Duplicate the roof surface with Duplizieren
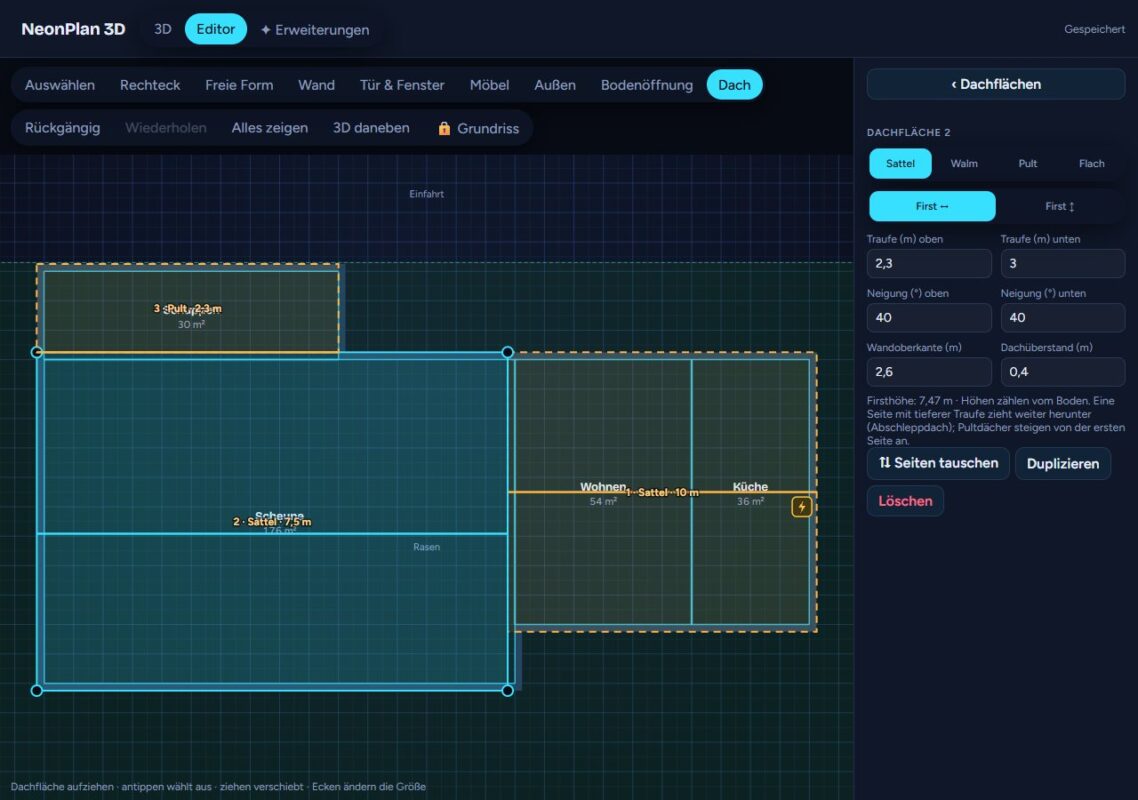Screen dimensions: 1138x800 pyautogui.click(x=1063, y=463)
